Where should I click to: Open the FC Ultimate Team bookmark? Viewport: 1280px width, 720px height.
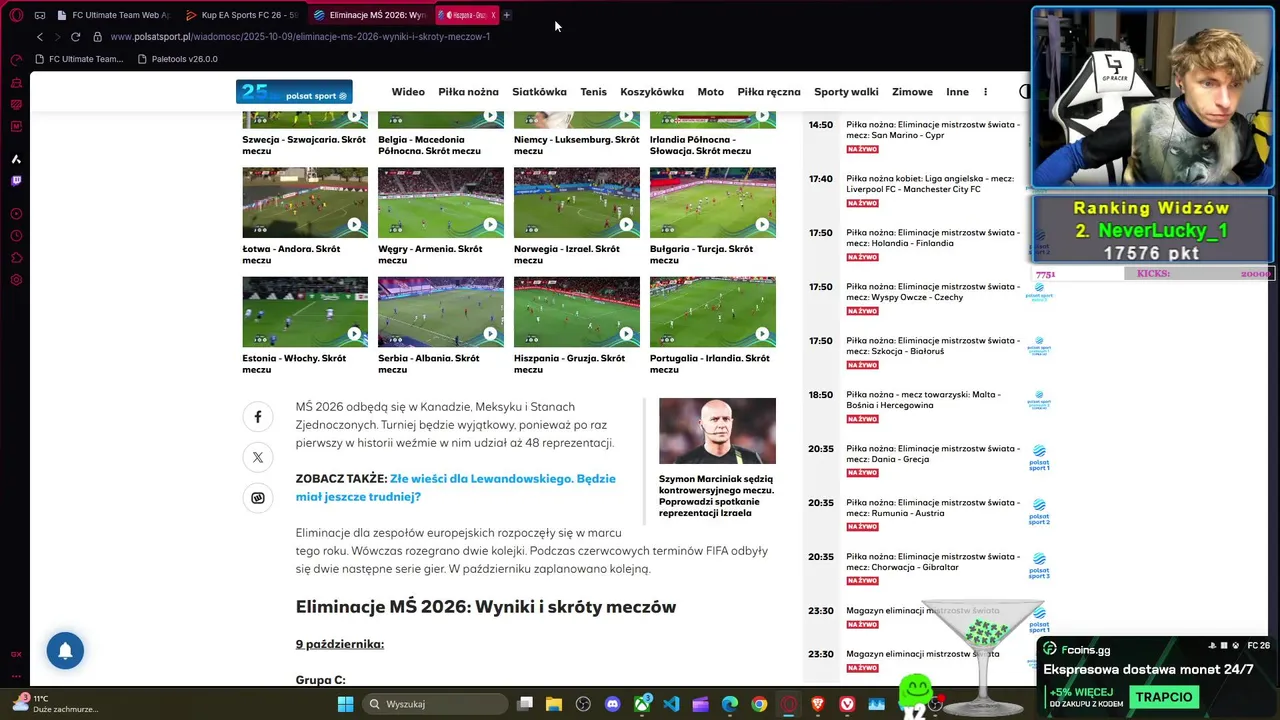pos(79,59)
